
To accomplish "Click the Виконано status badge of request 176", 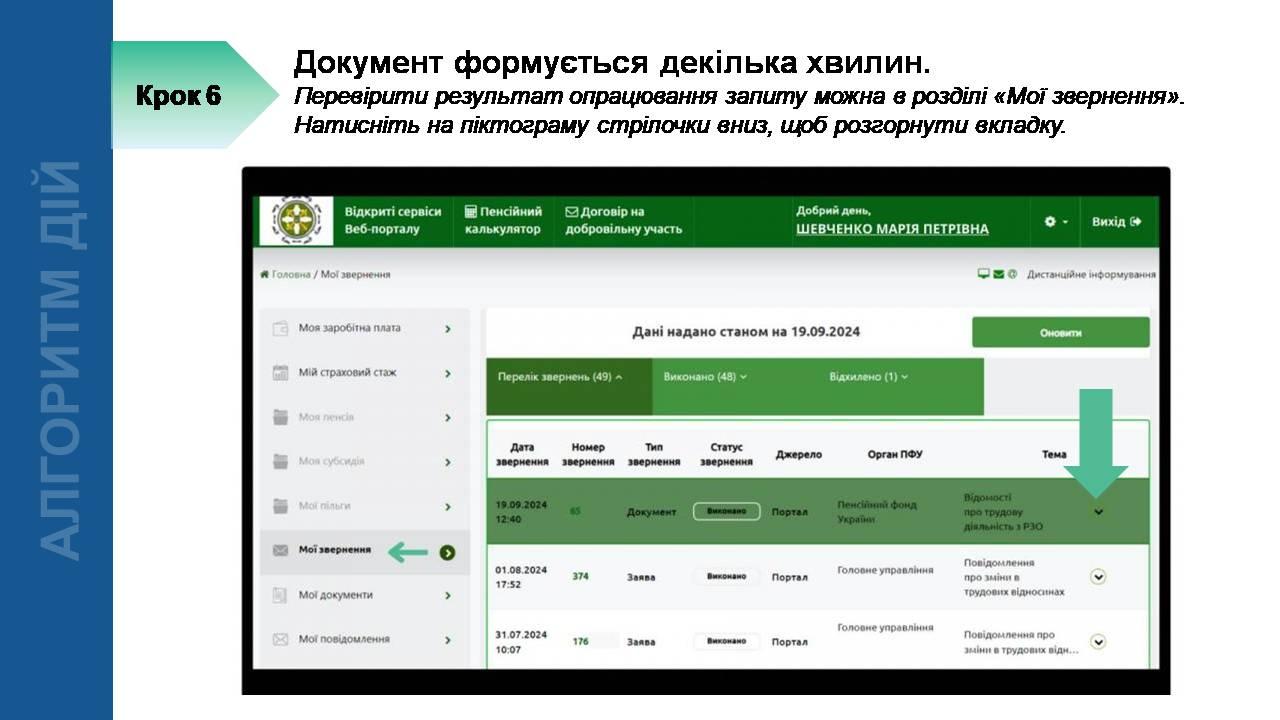I will click(726, 642).
